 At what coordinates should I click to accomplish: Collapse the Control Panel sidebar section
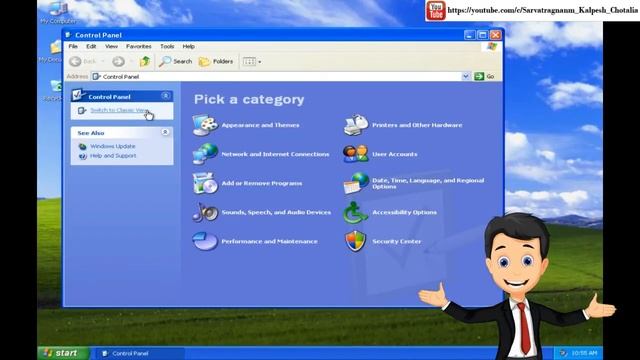point(166,96)
